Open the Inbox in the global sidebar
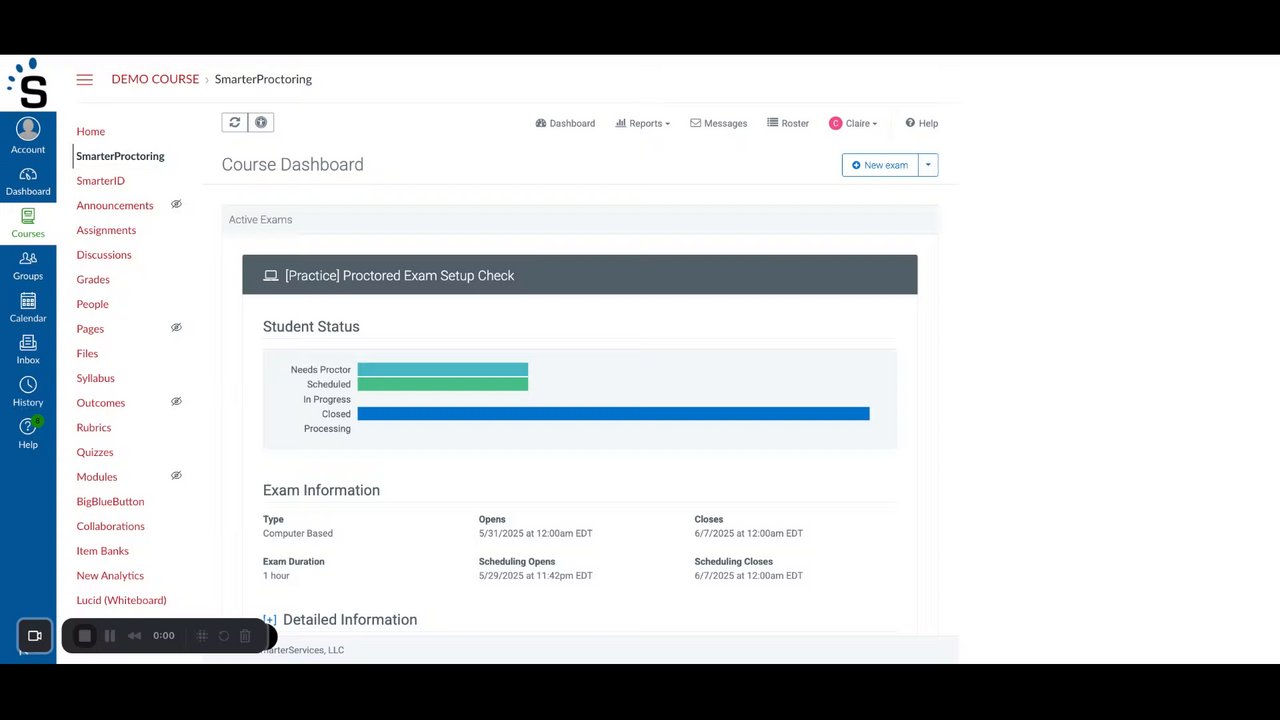Screen dimensions: 1280x720 (28, 350)
